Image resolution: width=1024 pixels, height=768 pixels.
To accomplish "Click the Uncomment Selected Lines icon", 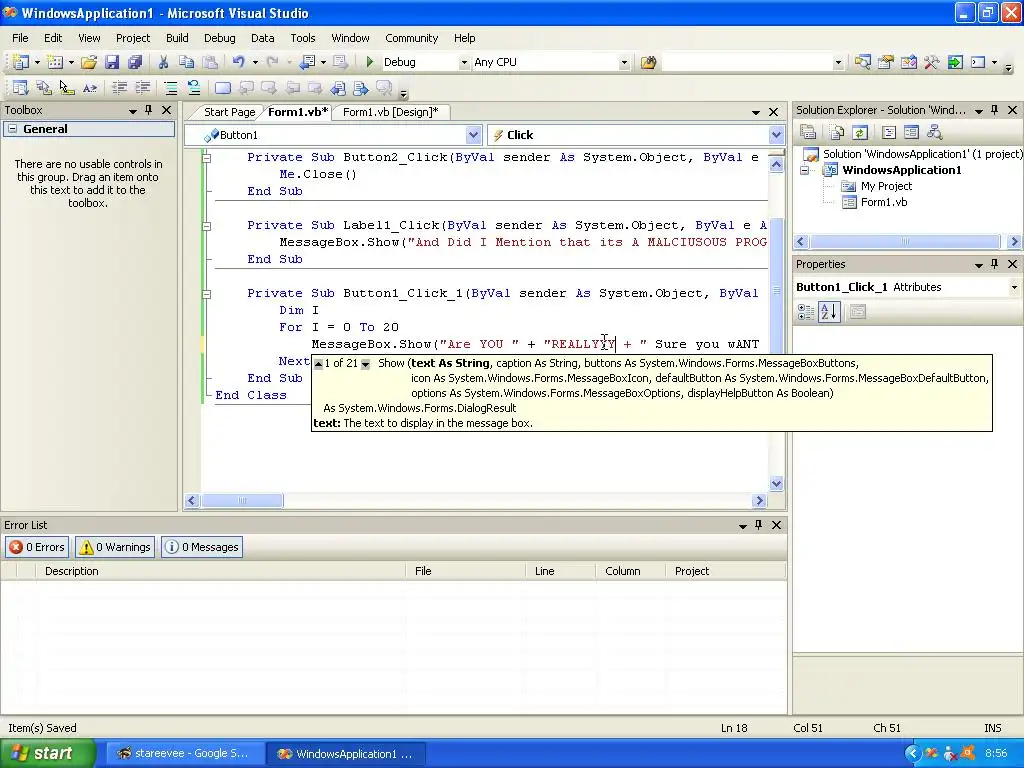I will (x=194, y=88).
